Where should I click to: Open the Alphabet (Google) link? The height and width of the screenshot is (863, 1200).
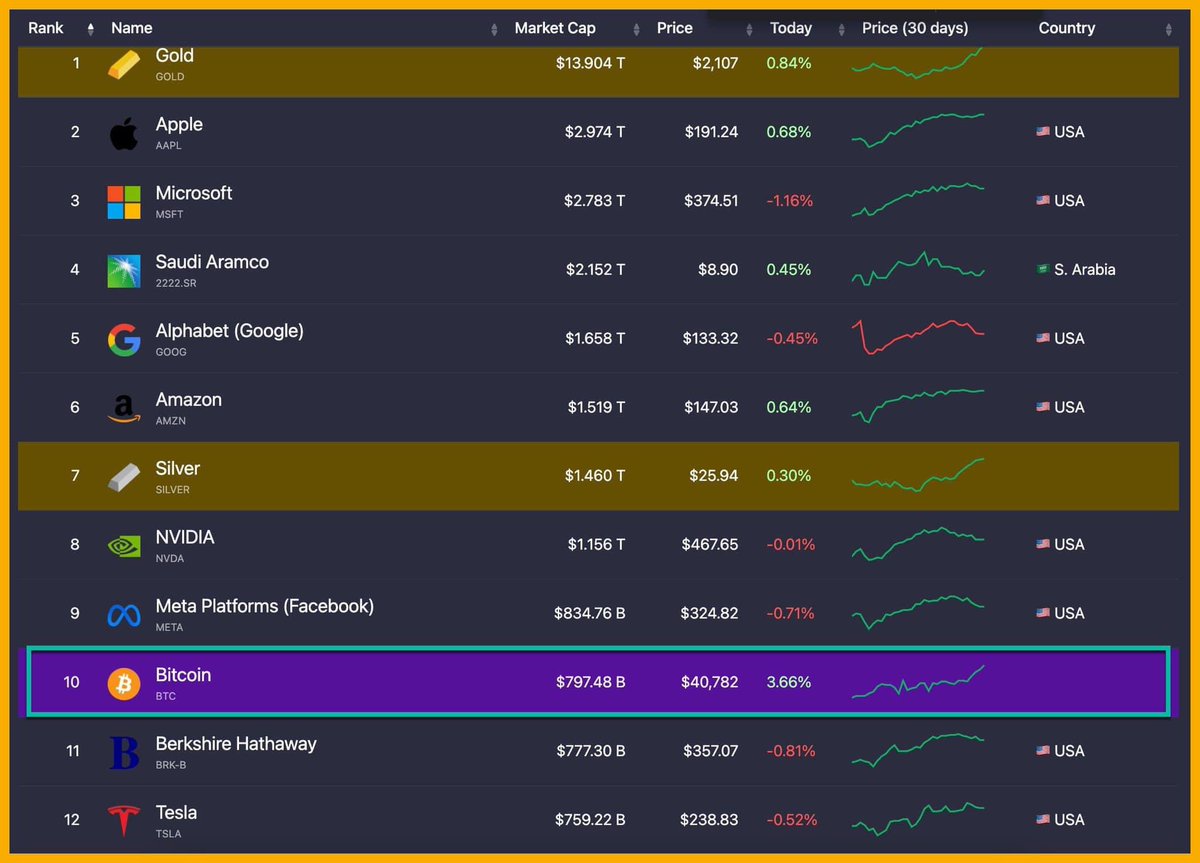point(230,331)
